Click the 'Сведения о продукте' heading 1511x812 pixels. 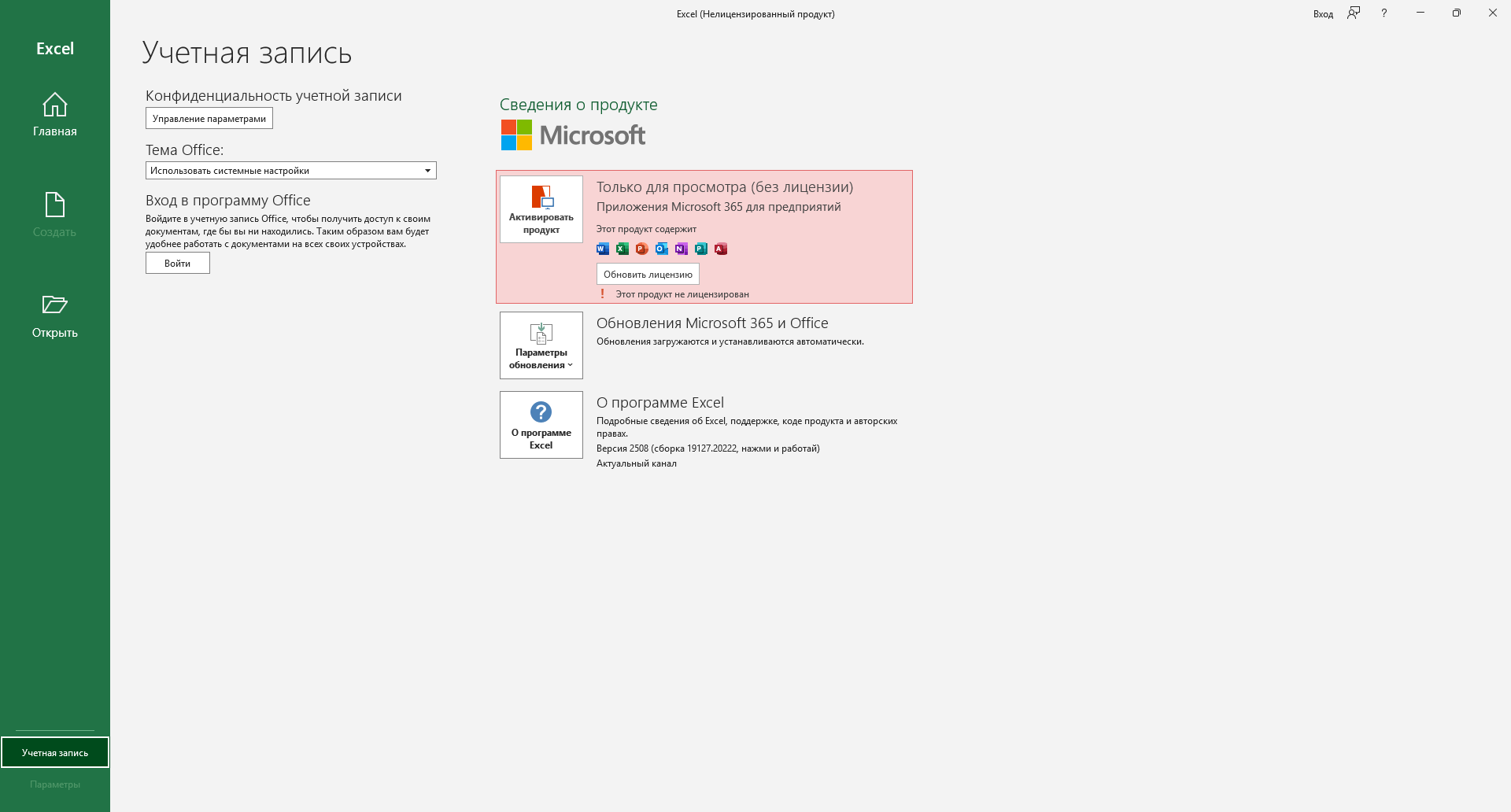tap(578, 105)
